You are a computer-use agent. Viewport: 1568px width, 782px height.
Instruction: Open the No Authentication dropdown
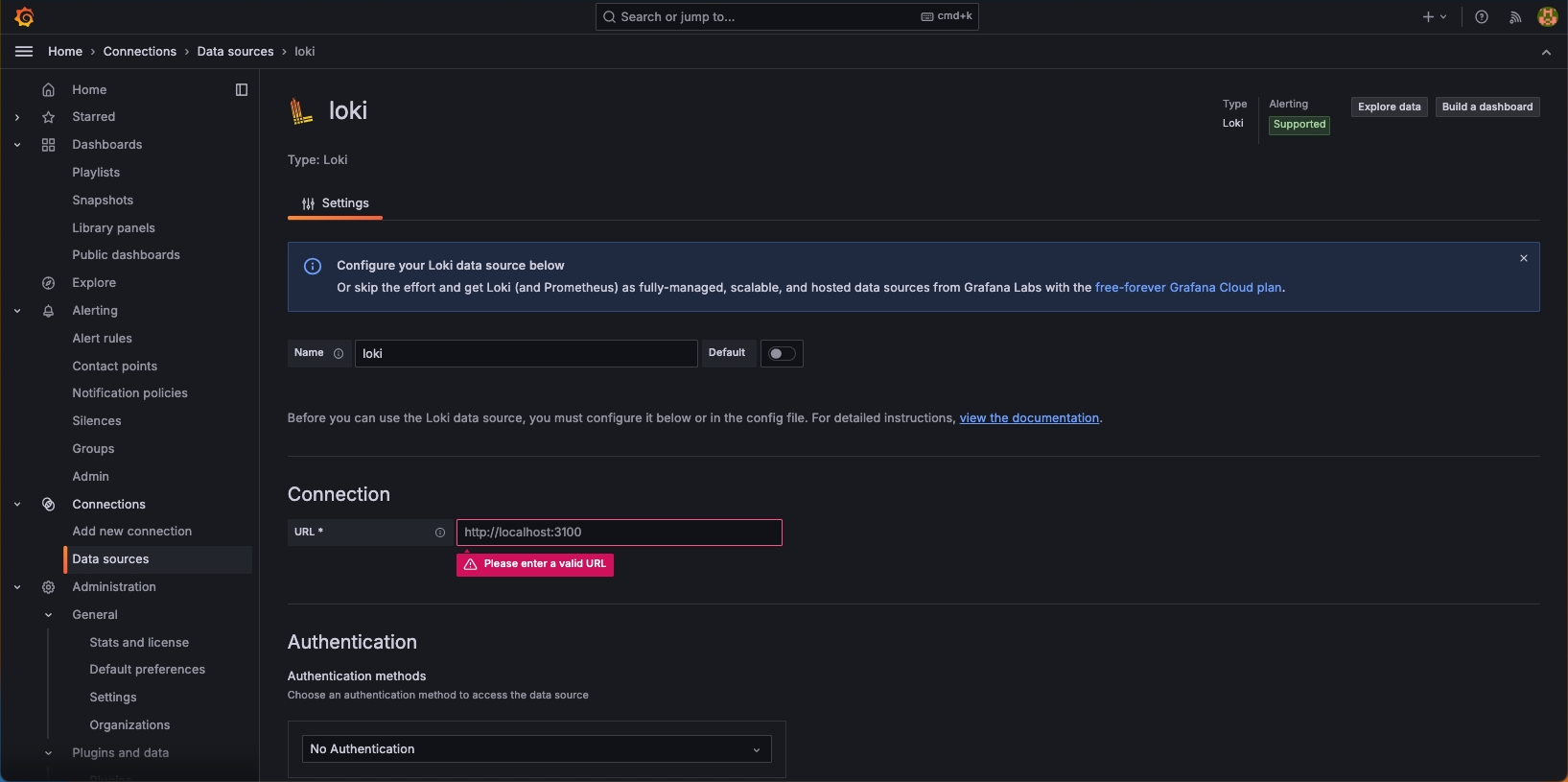[x=537, y=749]
